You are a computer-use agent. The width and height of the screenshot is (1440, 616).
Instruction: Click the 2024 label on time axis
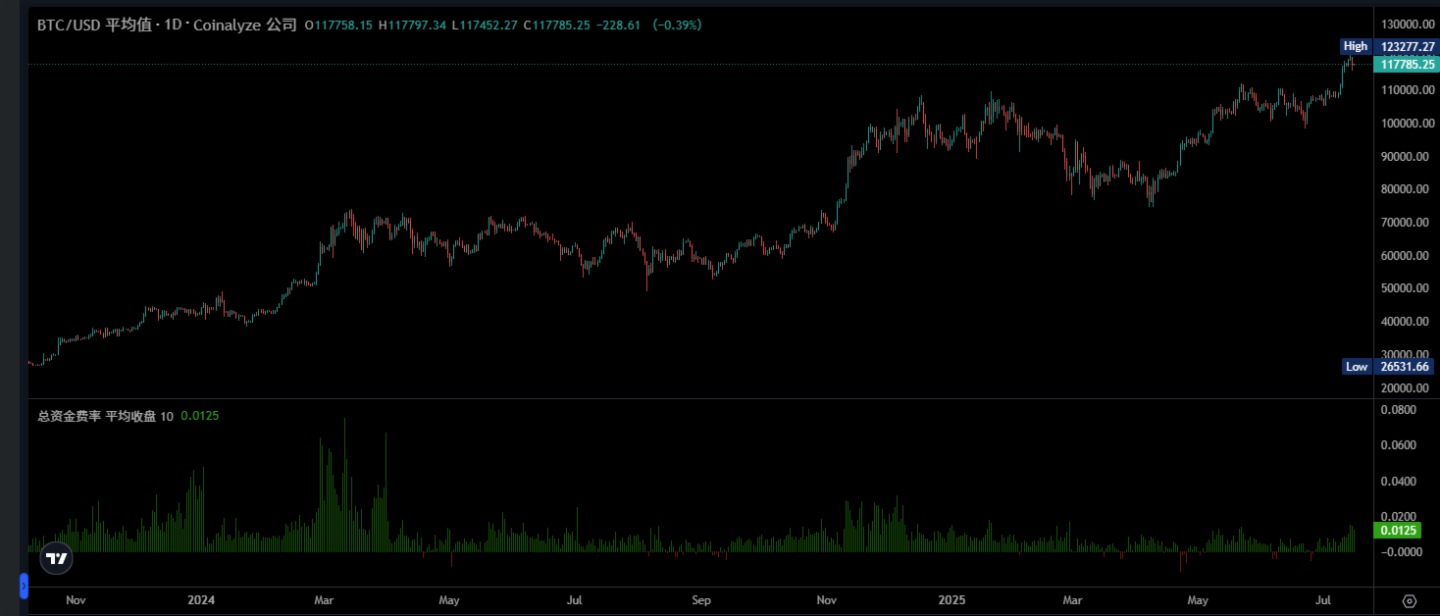coord(202,601)
